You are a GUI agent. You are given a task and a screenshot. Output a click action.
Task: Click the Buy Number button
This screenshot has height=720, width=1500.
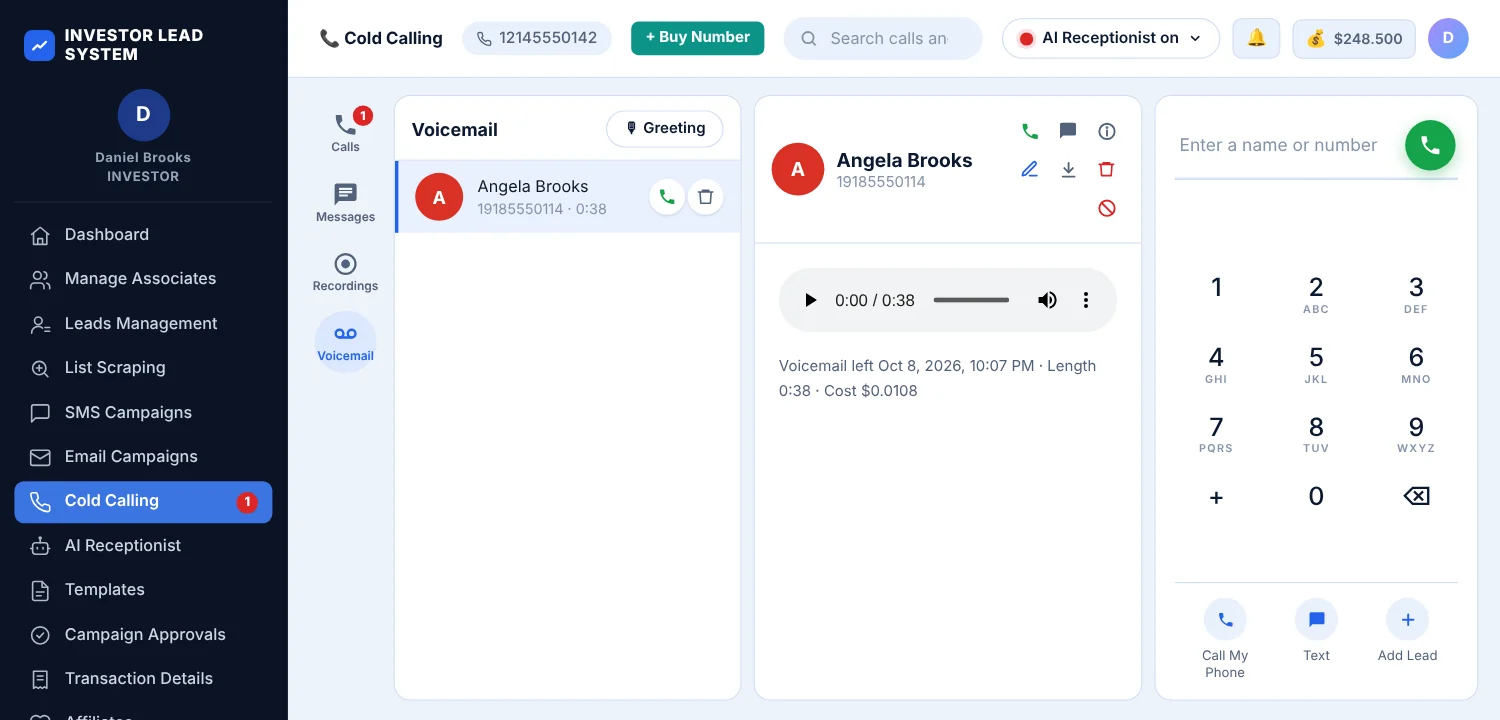pos(698,38)
